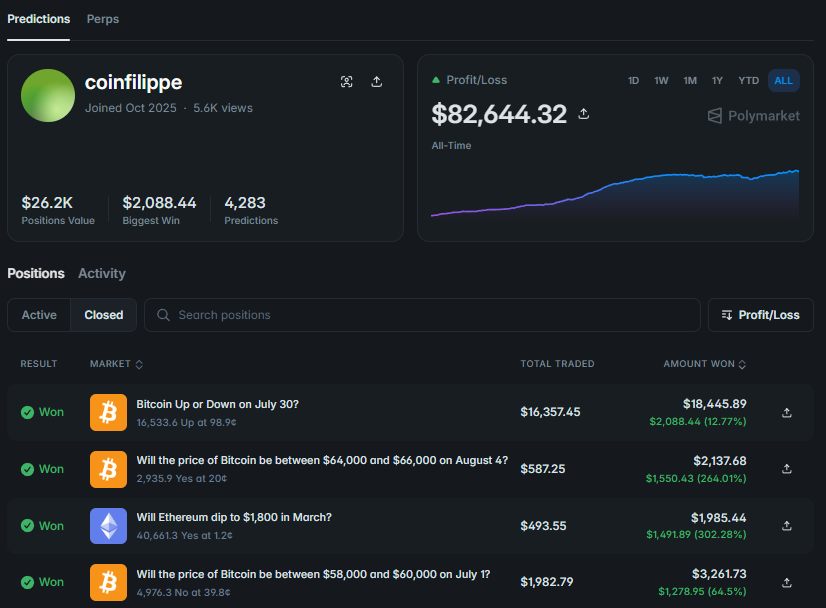Open coinfilippe's green avatar
The height and width of the screenshot is (608, 826).
48,95
